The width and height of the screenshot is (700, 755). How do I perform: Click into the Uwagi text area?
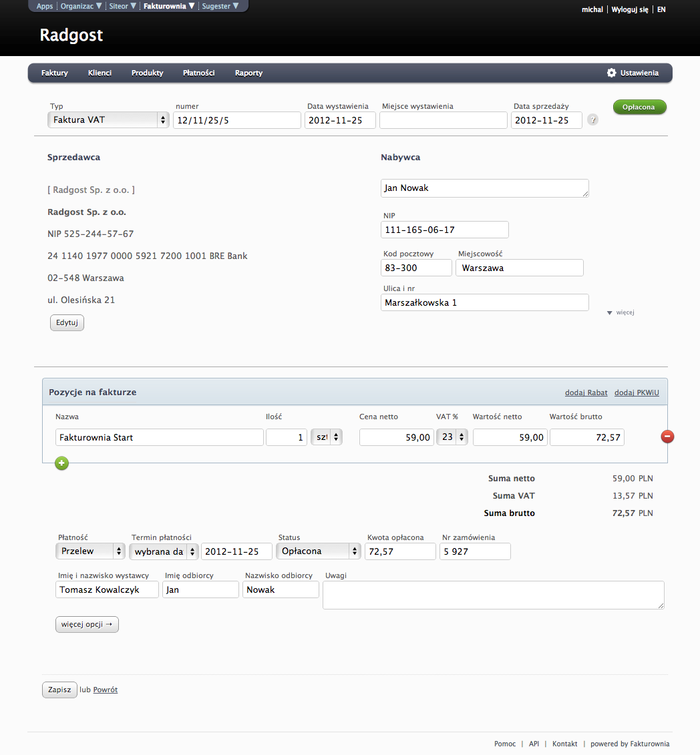tap(493, 594)
